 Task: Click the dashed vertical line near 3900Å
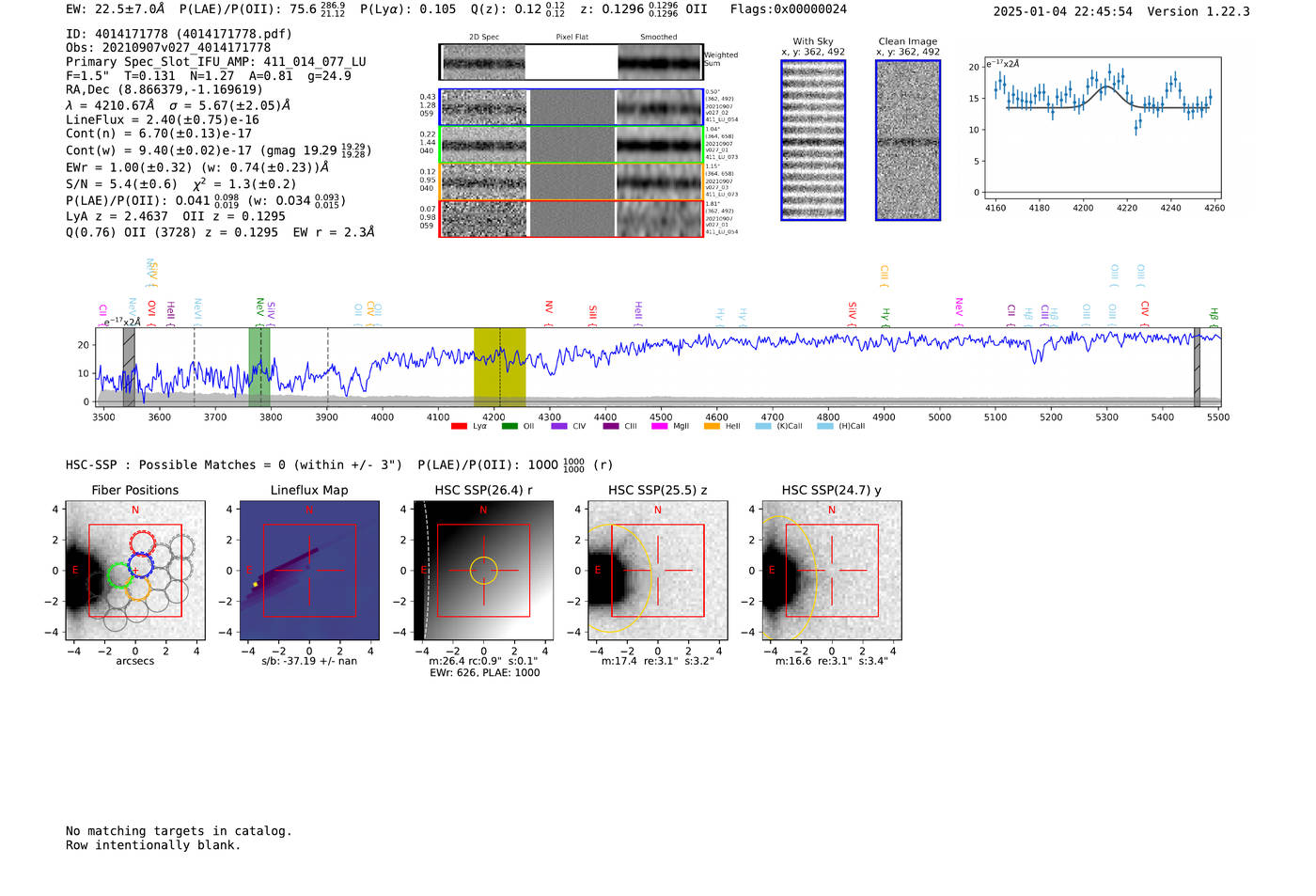327,368
